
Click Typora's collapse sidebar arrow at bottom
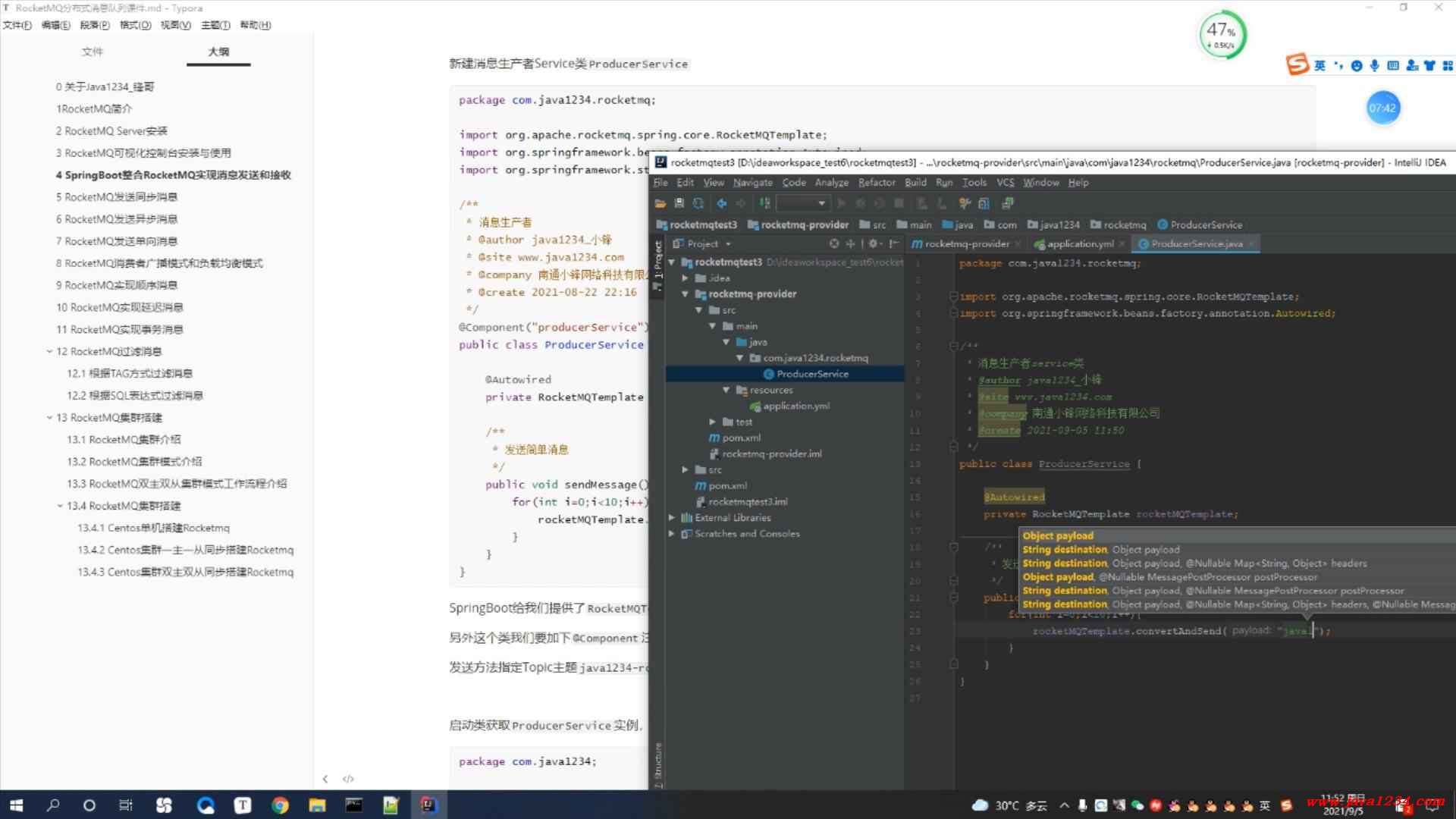tap(325, 779)
